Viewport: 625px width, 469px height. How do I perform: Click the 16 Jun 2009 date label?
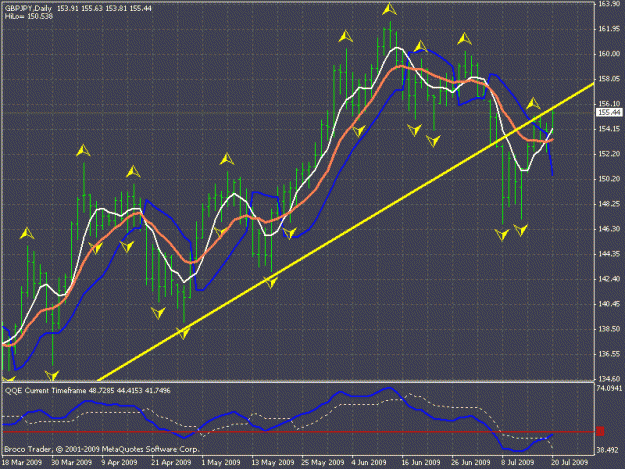[x=421, y=462]
